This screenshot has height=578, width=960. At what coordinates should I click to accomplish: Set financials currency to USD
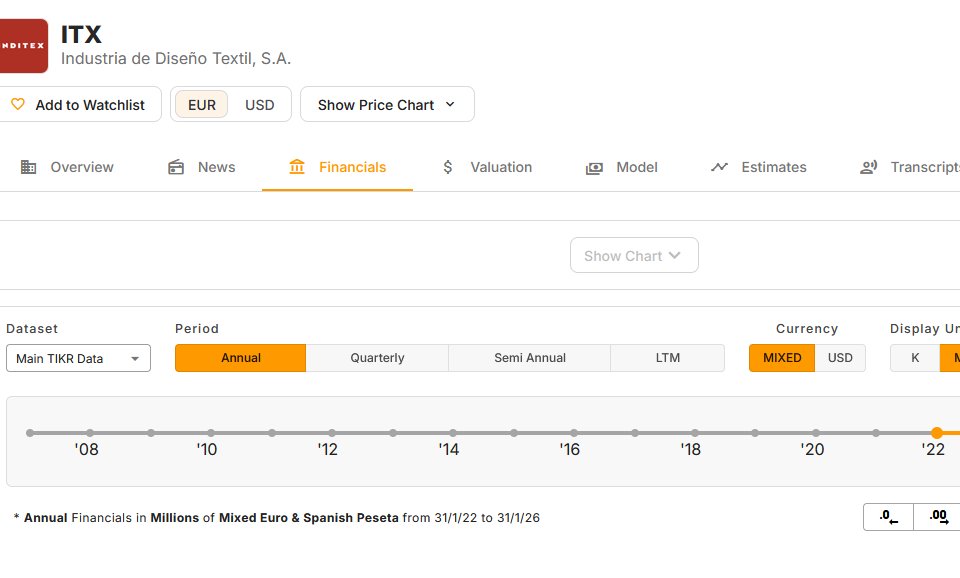click(840, 358)
